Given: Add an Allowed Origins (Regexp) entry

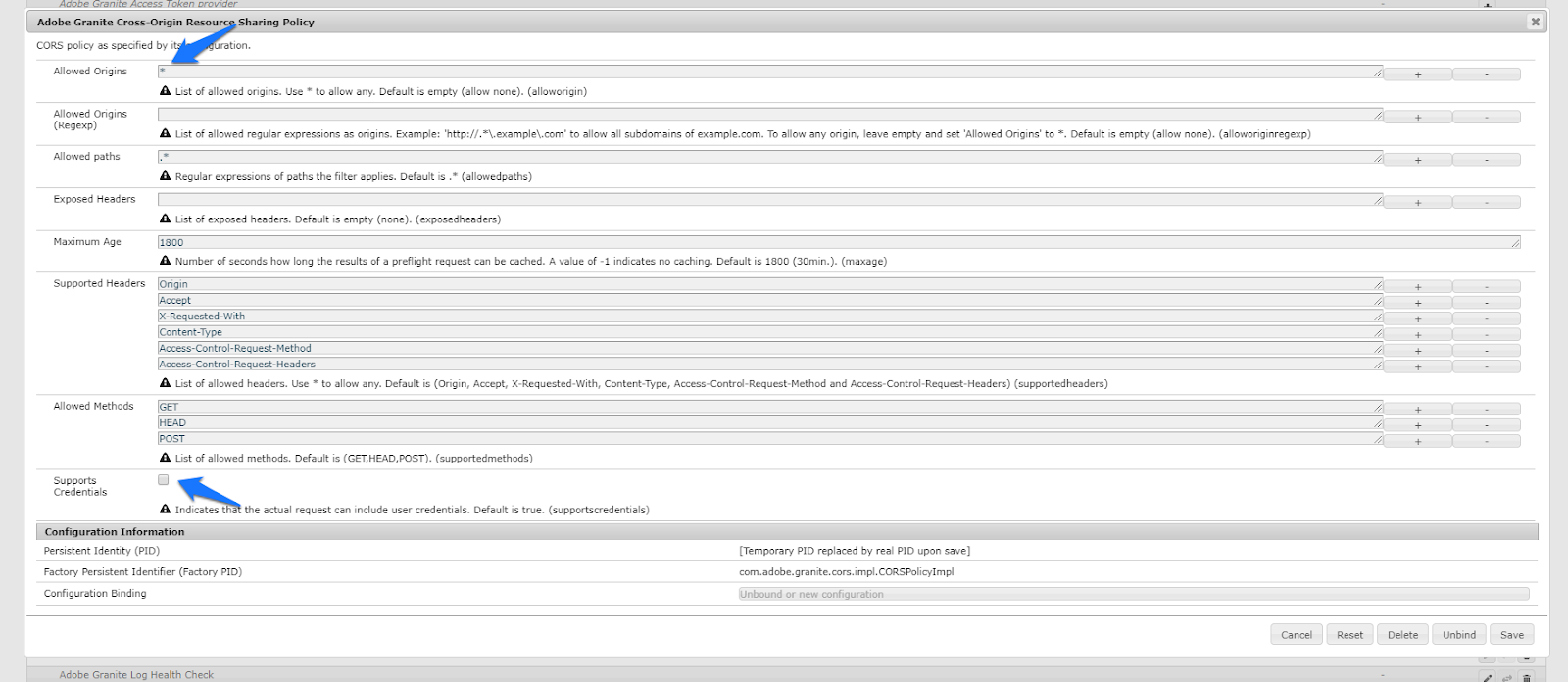Looking at the screenshot, I should tap(1417, 117).
